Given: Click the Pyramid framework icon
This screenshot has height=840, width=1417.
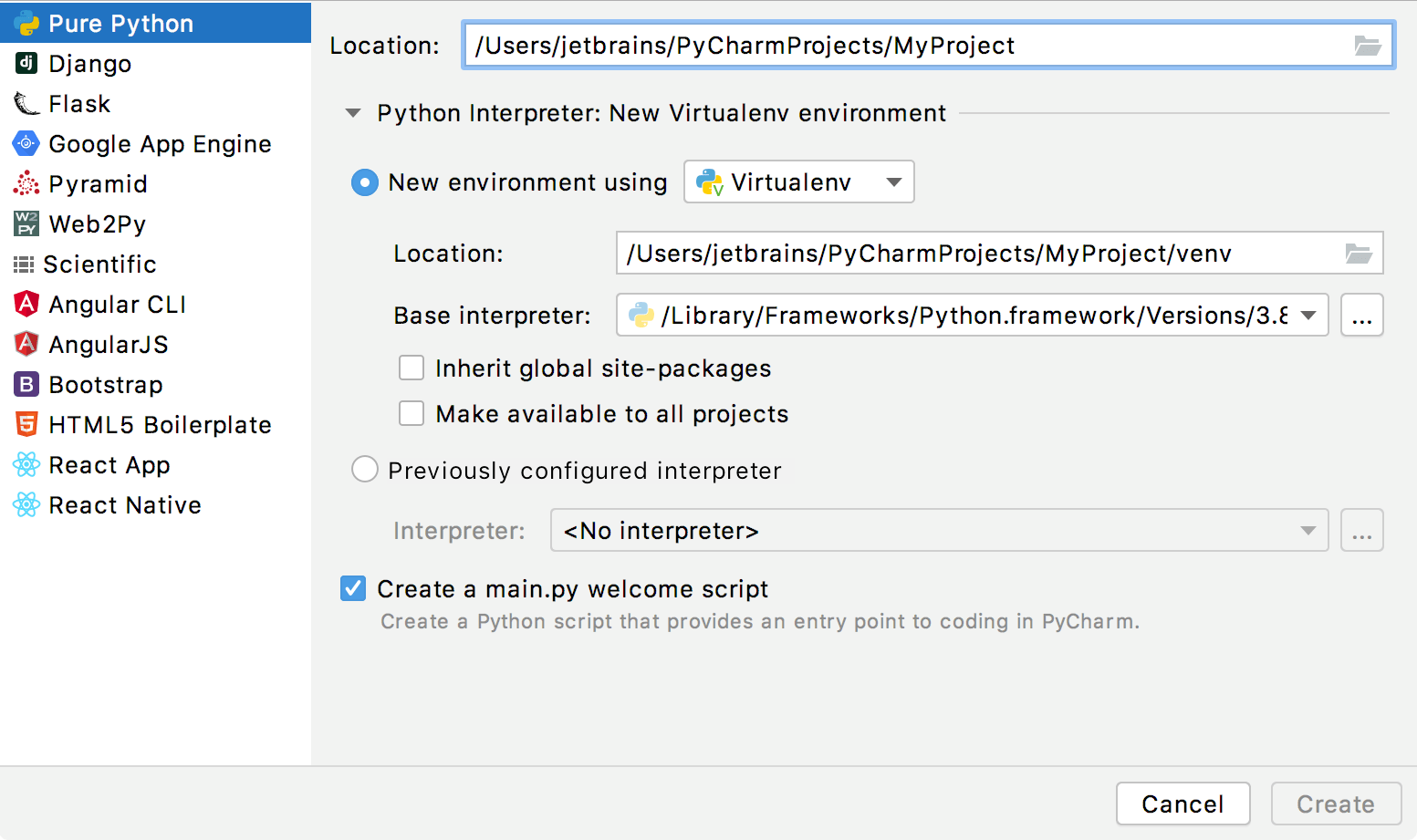Looking at the screenshot, I should (x=25, y=183).
